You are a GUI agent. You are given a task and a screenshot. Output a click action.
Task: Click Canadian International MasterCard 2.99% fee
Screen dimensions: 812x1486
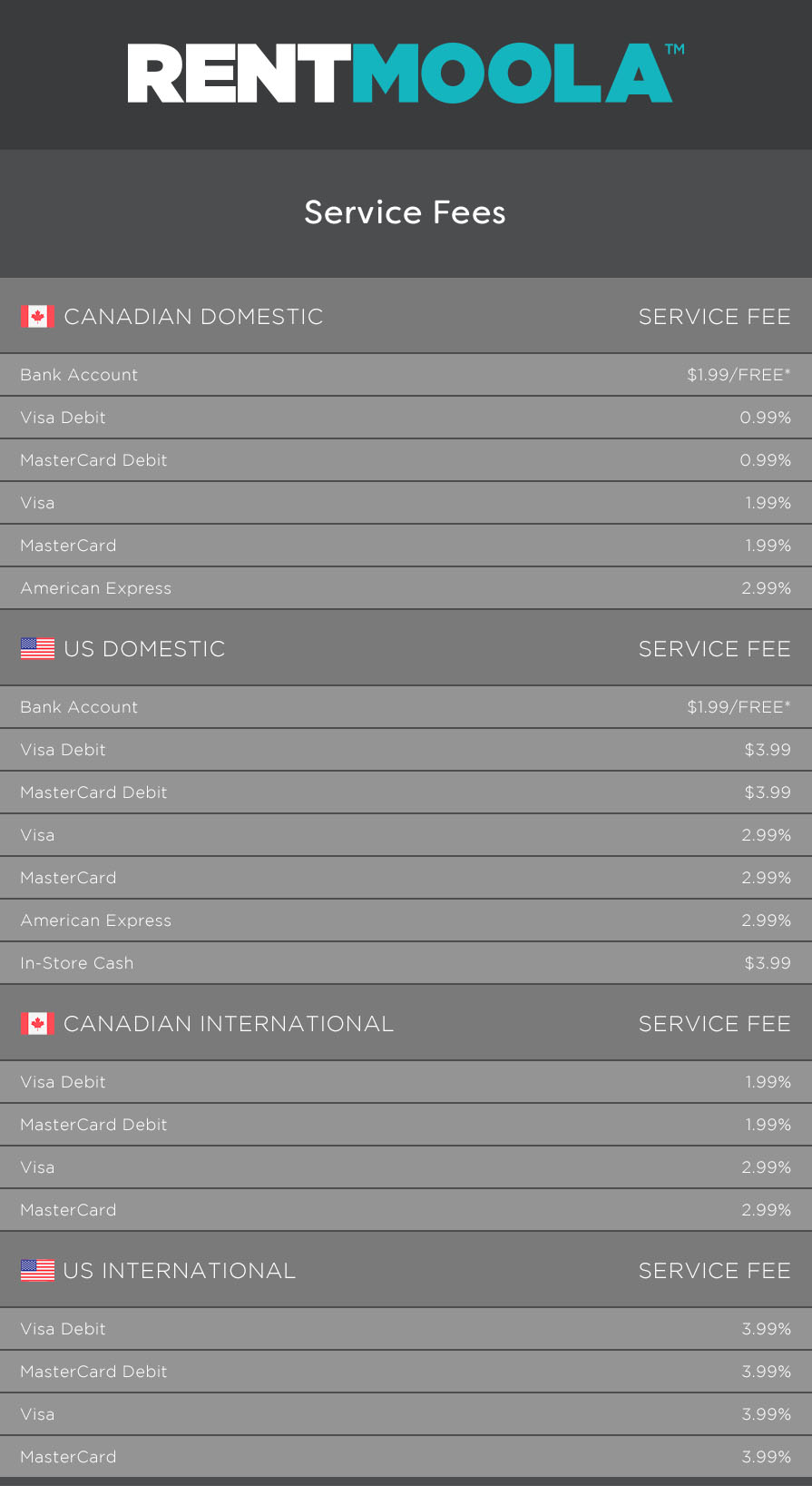(767, 1210)
